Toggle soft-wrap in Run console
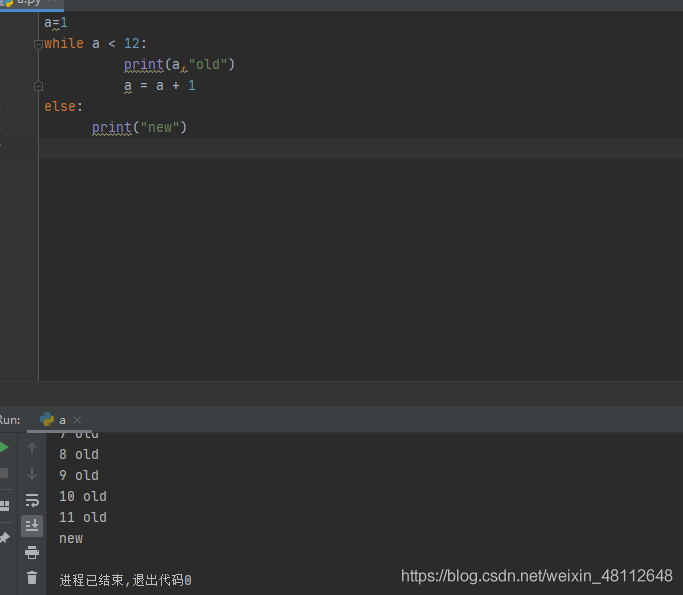The width and height of the screenshot is (683, 595). click(x=32, y=500)
